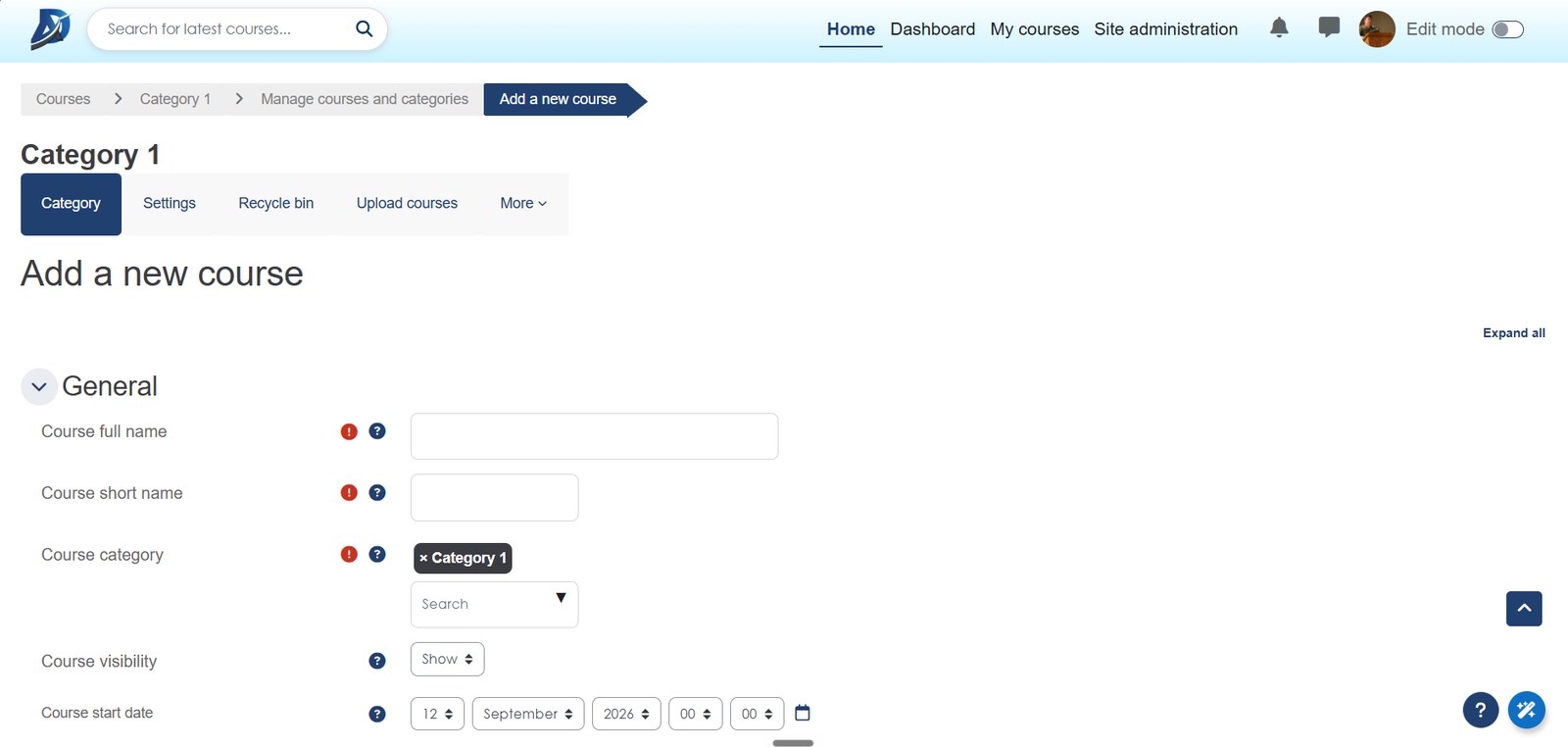1568x747 pixels.
Task: Open the start date minute dropdown
Action: [x=758, y=714]
